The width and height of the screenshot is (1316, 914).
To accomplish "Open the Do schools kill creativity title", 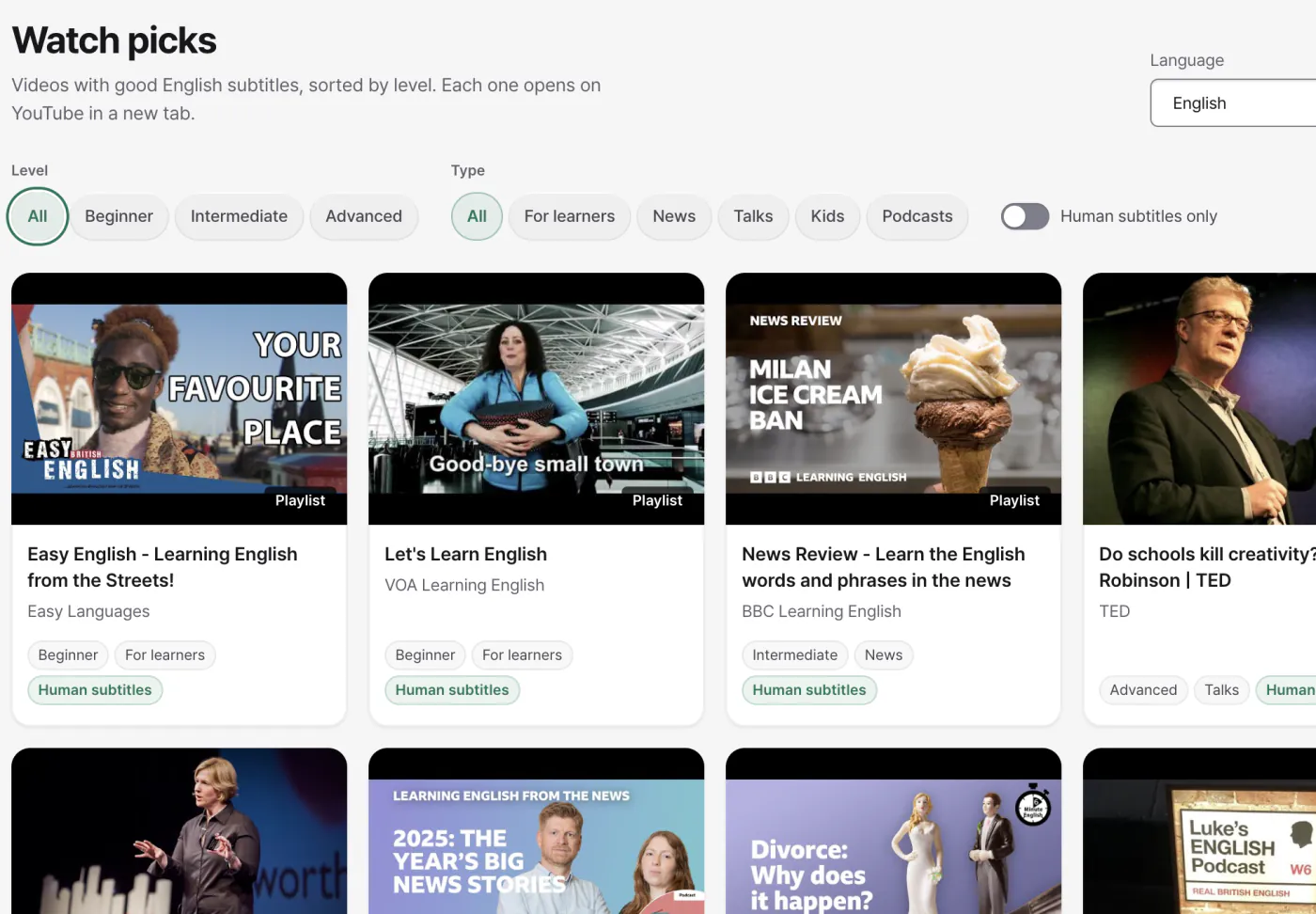I will (x=1207, y=567).
